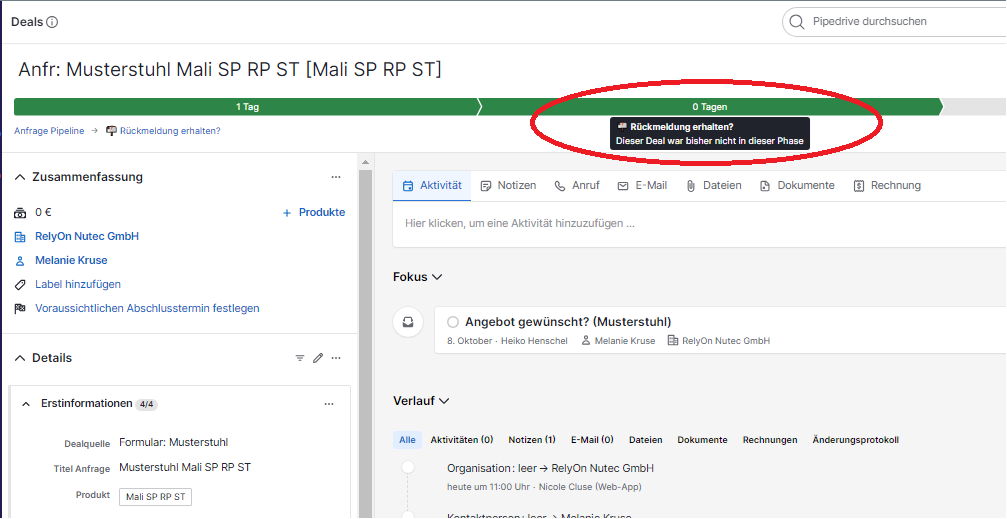Open the Details three-dot menu
The image size is (1007, 519).
[336, 358]
